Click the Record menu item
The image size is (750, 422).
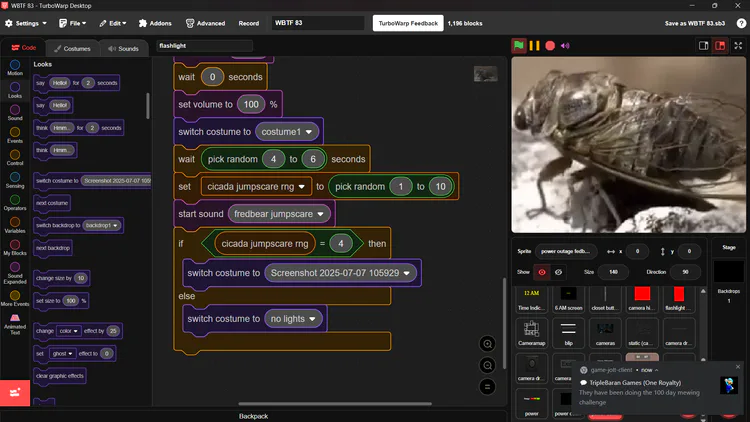[x=249, y=23]
